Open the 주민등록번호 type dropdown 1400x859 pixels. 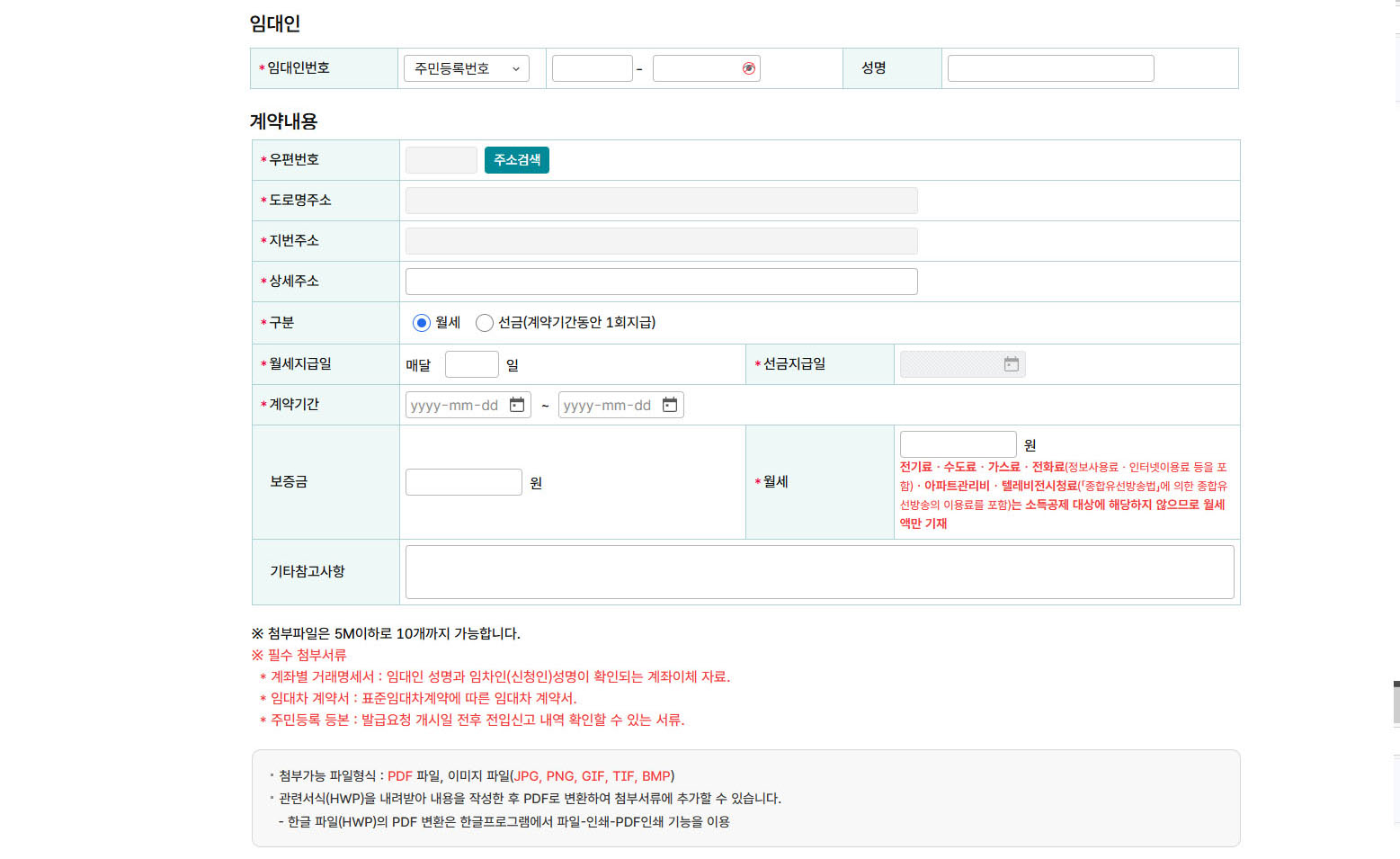coord(467,68)
